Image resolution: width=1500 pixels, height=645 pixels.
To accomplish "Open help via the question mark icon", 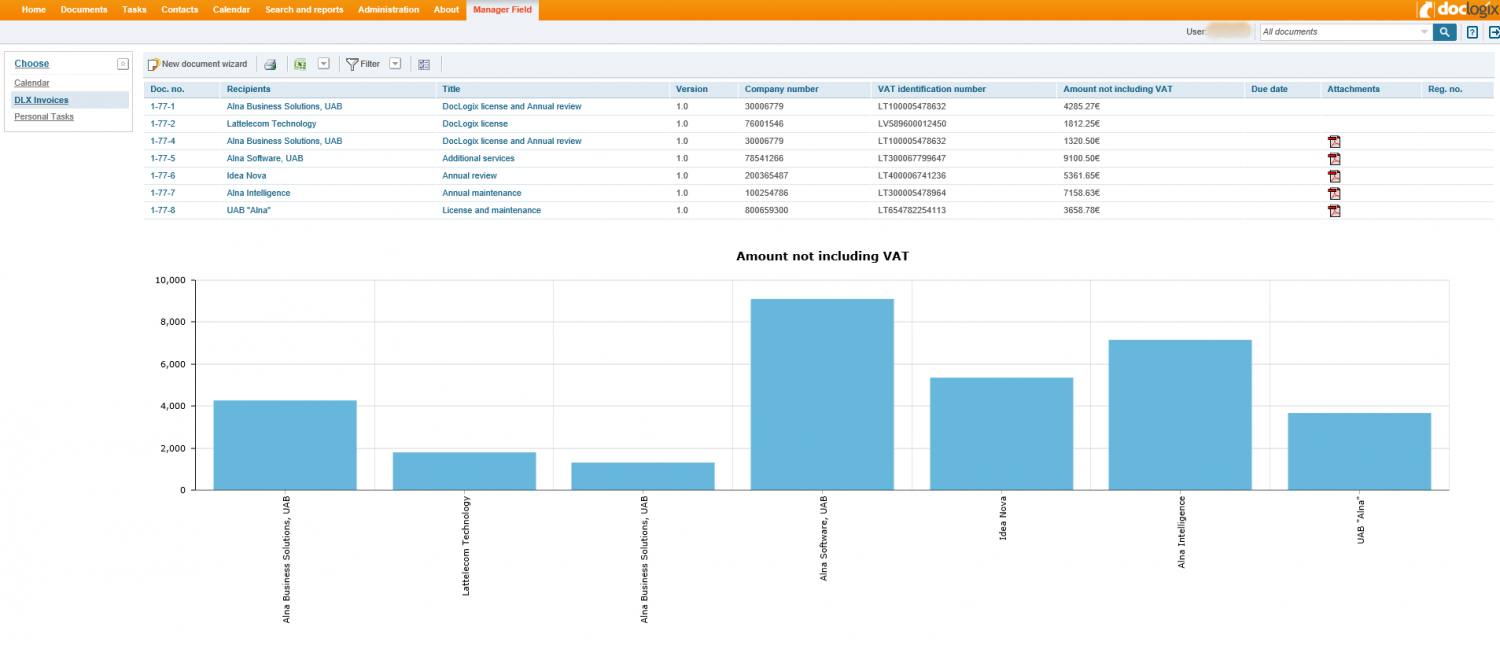I will (1472, 32).
